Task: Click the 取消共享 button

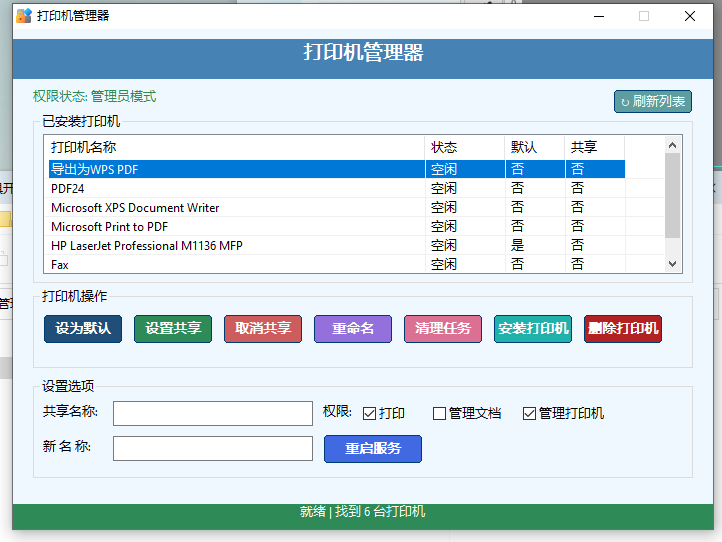Action: (x=263, y=329)
